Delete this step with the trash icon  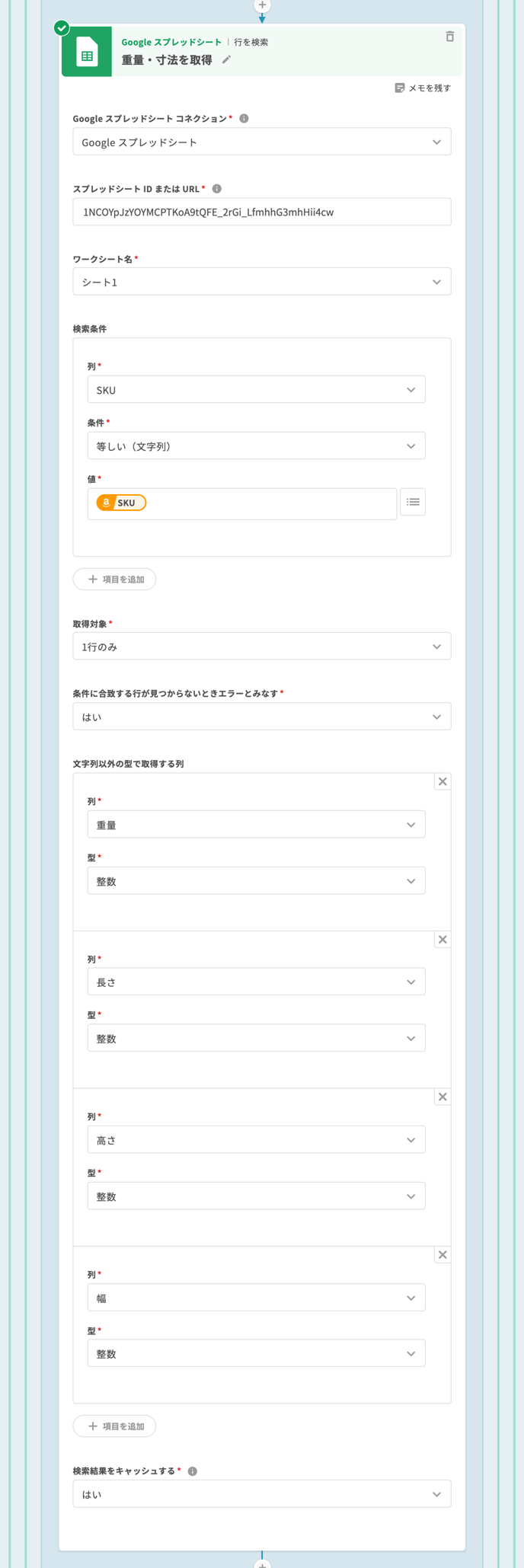pos(449,37)
